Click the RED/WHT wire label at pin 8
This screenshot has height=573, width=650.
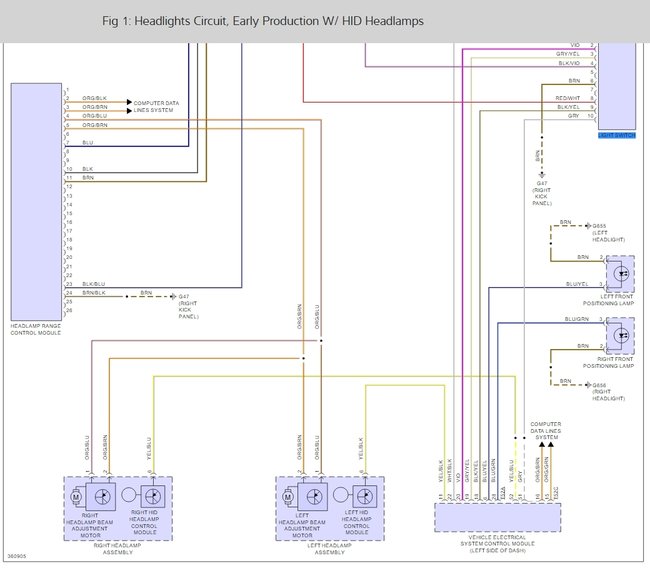pyautogui.click(x=568, y=98)
